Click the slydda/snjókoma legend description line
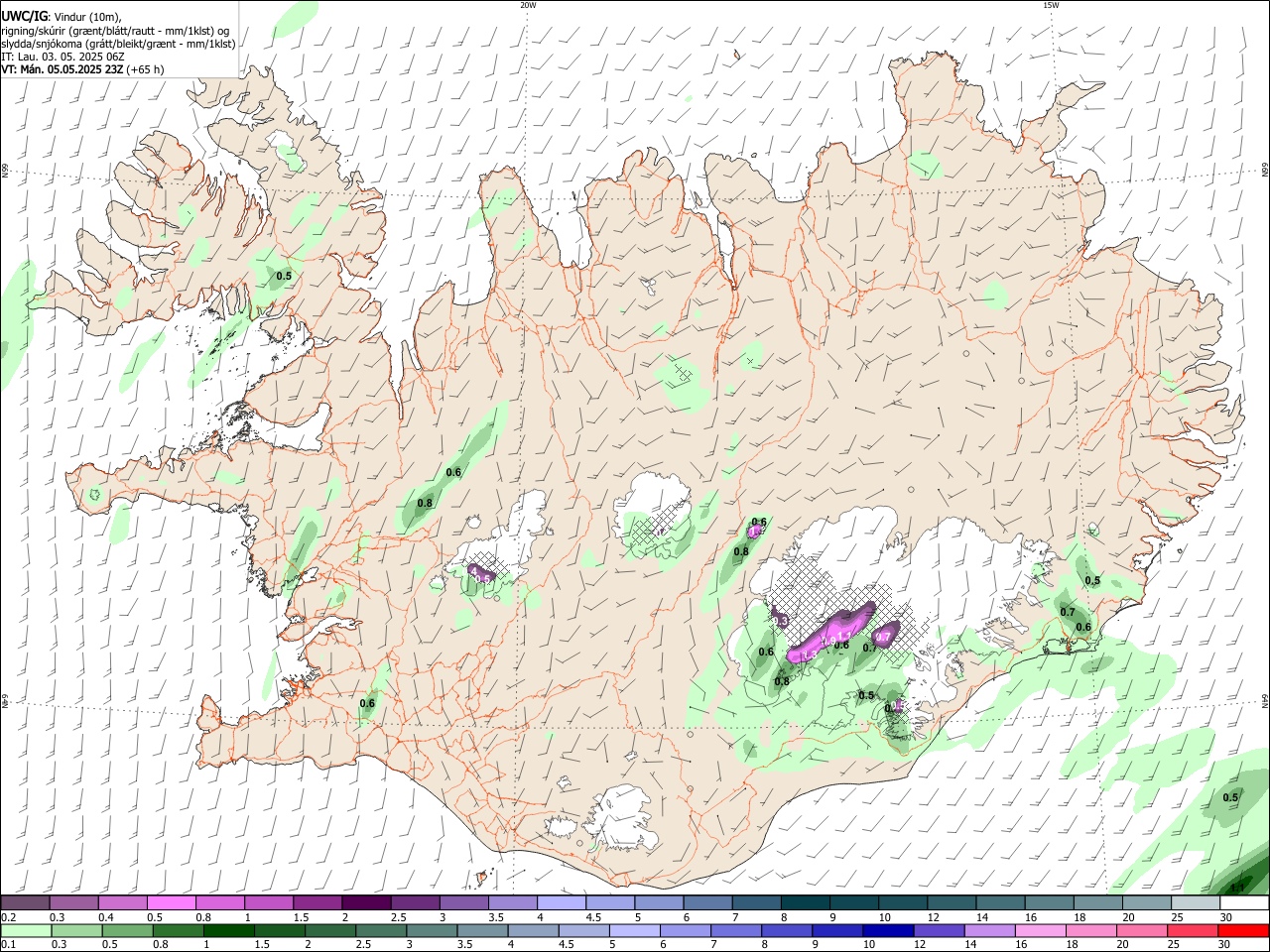This screenshot has width=1270, height=952. (118, 44)
